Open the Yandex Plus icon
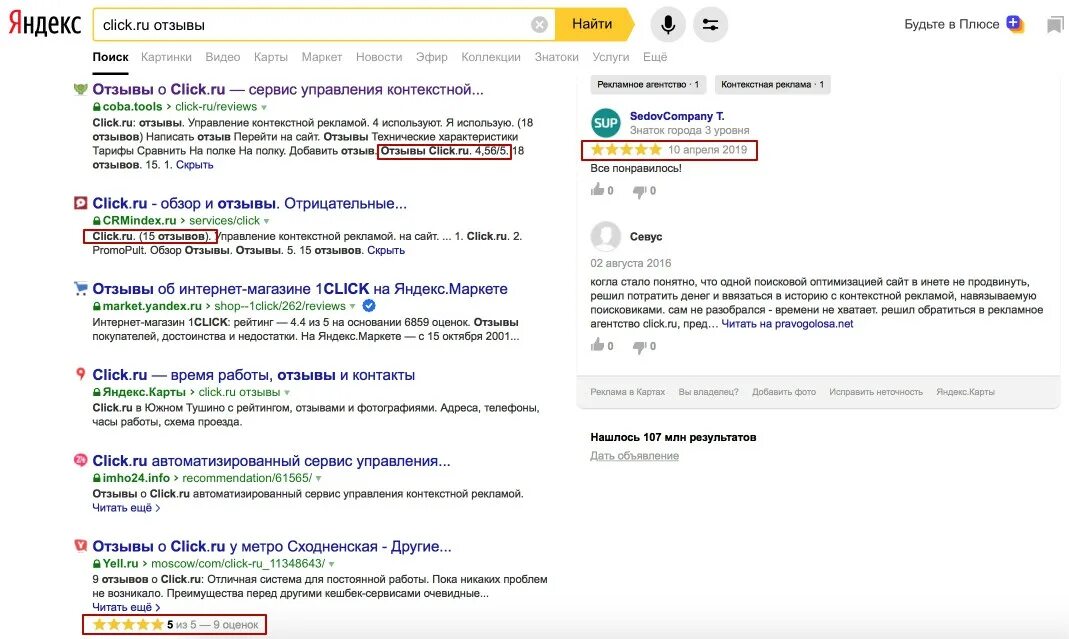Screen dimensions: 1069x639 (x=1015, y=25)
